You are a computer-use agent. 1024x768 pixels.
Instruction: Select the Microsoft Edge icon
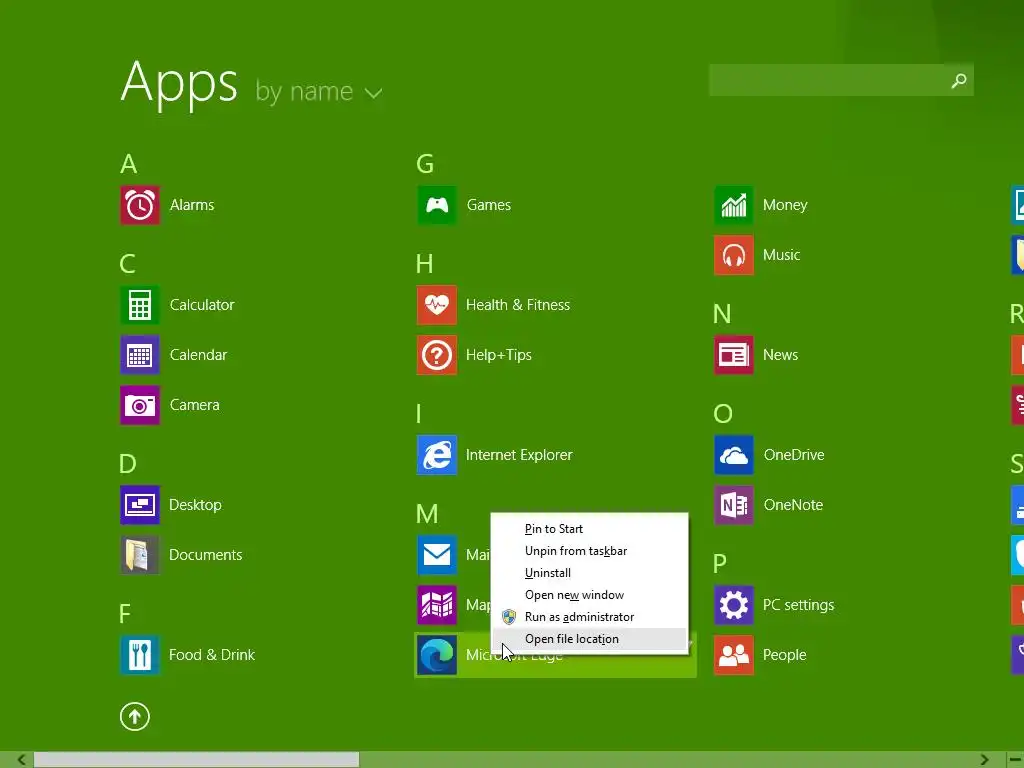click(437, 655)
